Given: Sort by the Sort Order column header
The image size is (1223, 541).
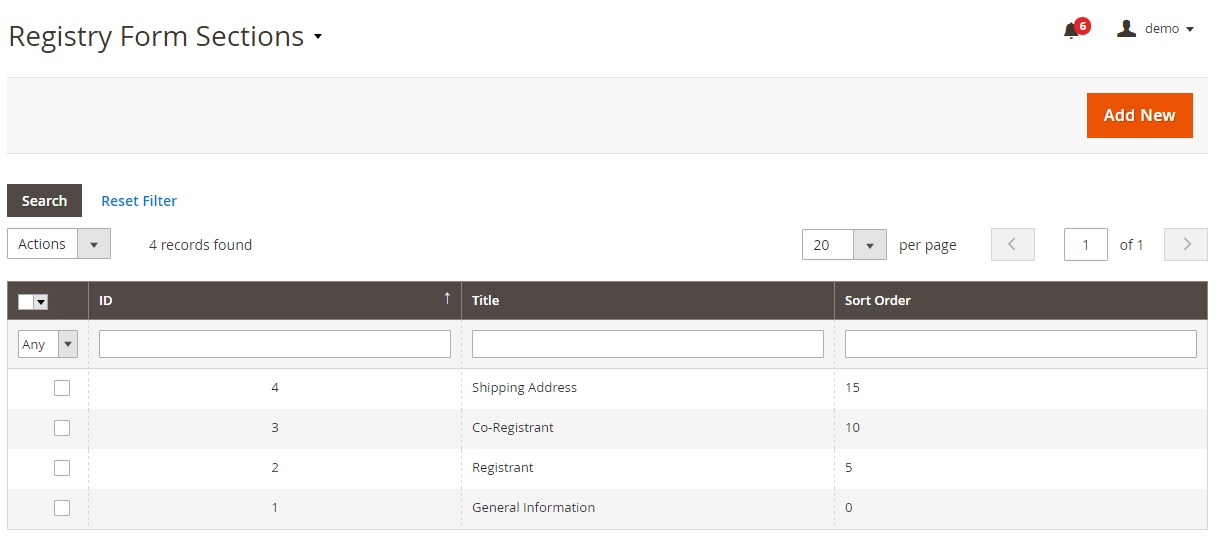Looking at the screenshot, I should point(878,300).
